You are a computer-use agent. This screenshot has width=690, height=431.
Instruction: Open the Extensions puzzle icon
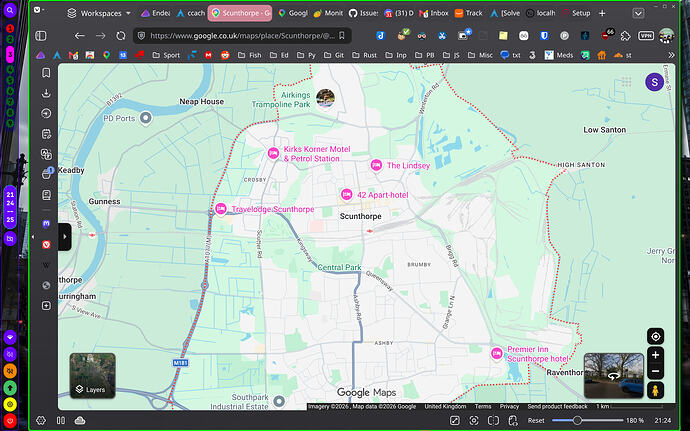tap(625, 36)
